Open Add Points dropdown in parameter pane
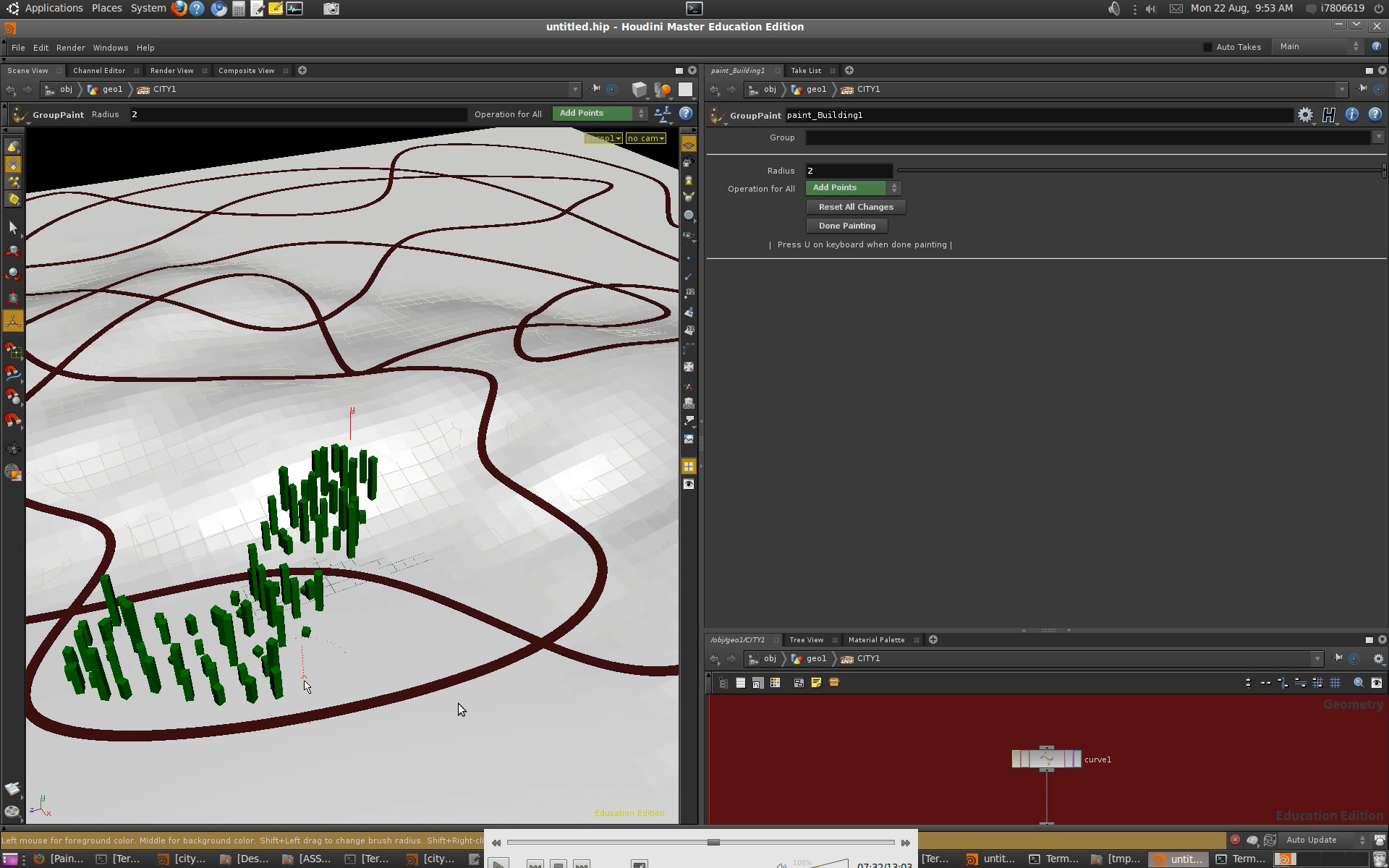 tap(853, 188)
